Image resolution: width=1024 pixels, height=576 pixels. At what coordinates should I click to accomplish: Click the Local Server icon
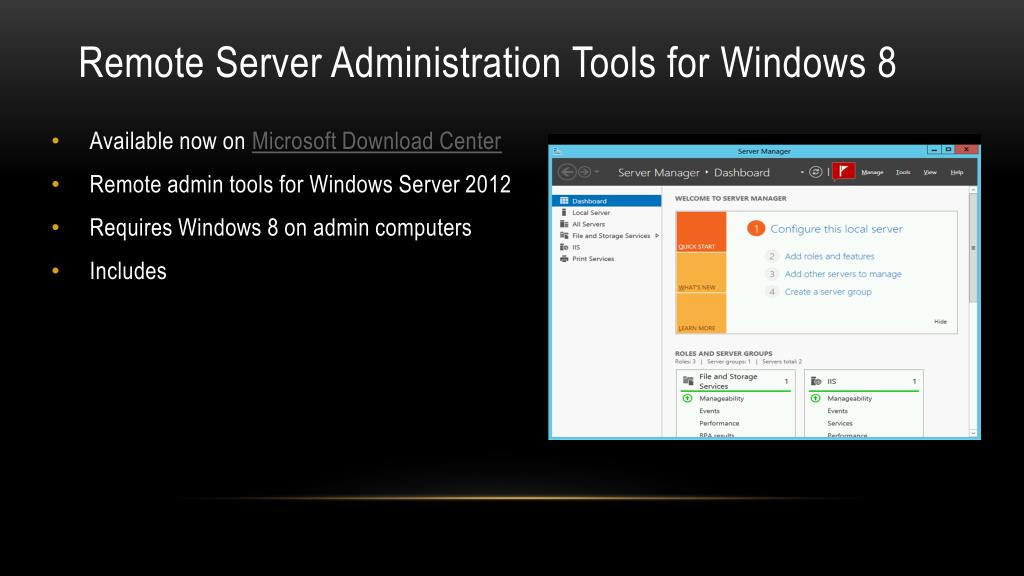pos(564,212)
